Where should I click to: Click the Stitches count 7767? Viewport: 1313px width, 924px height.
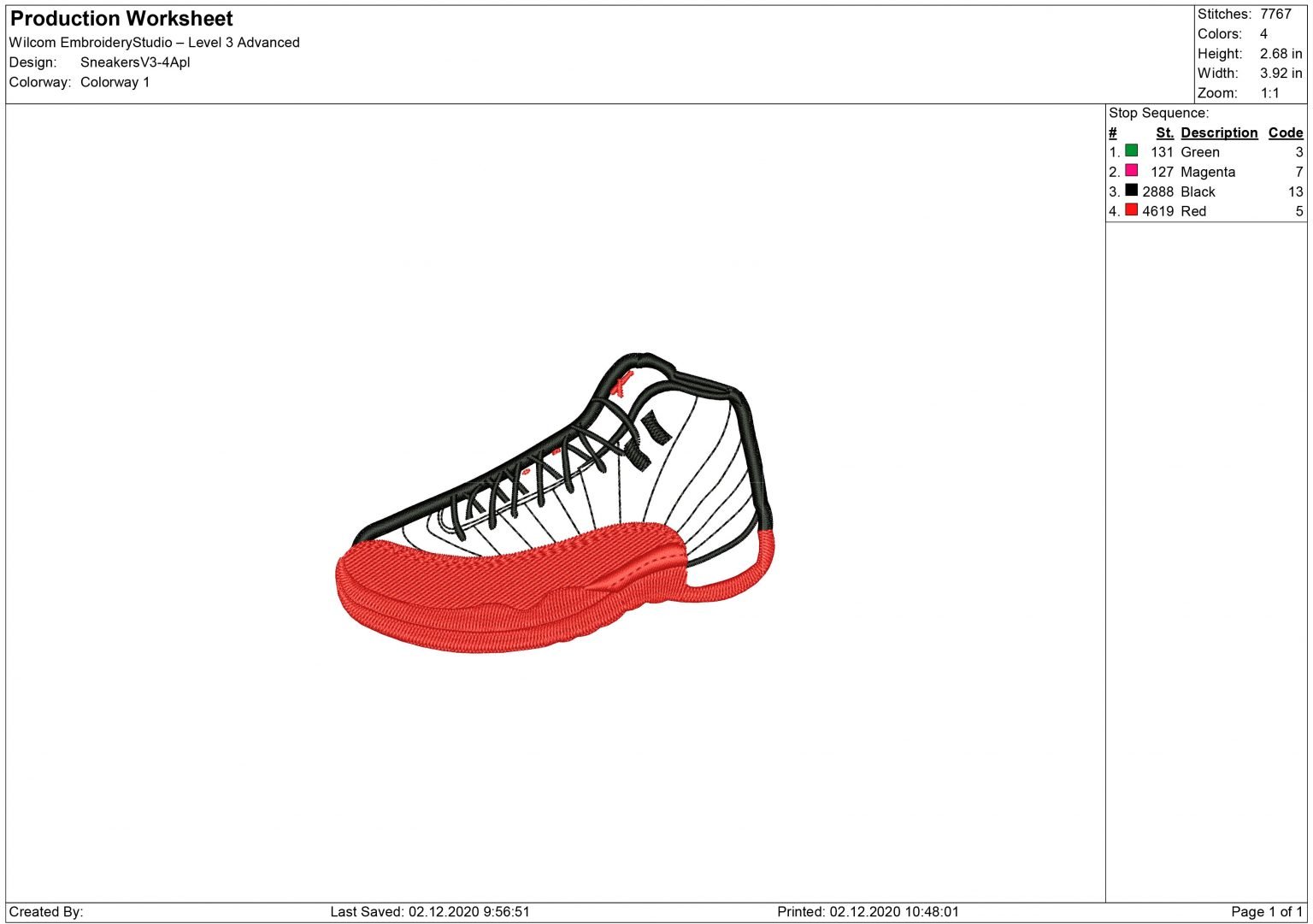coord(1275,14)
